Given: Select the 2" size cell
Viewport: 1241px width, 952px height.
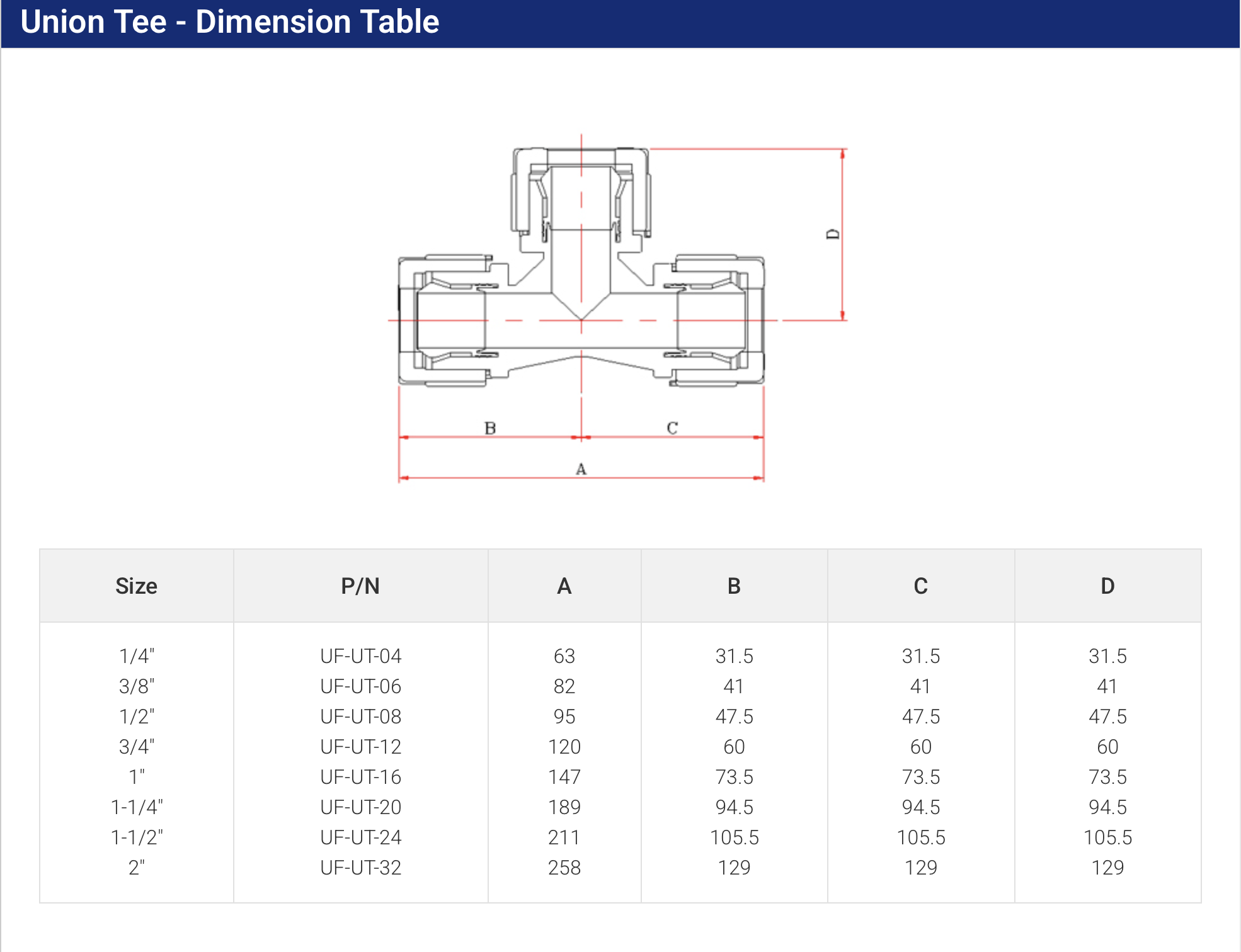Looking at the screenshot, I should coord(137,868).
